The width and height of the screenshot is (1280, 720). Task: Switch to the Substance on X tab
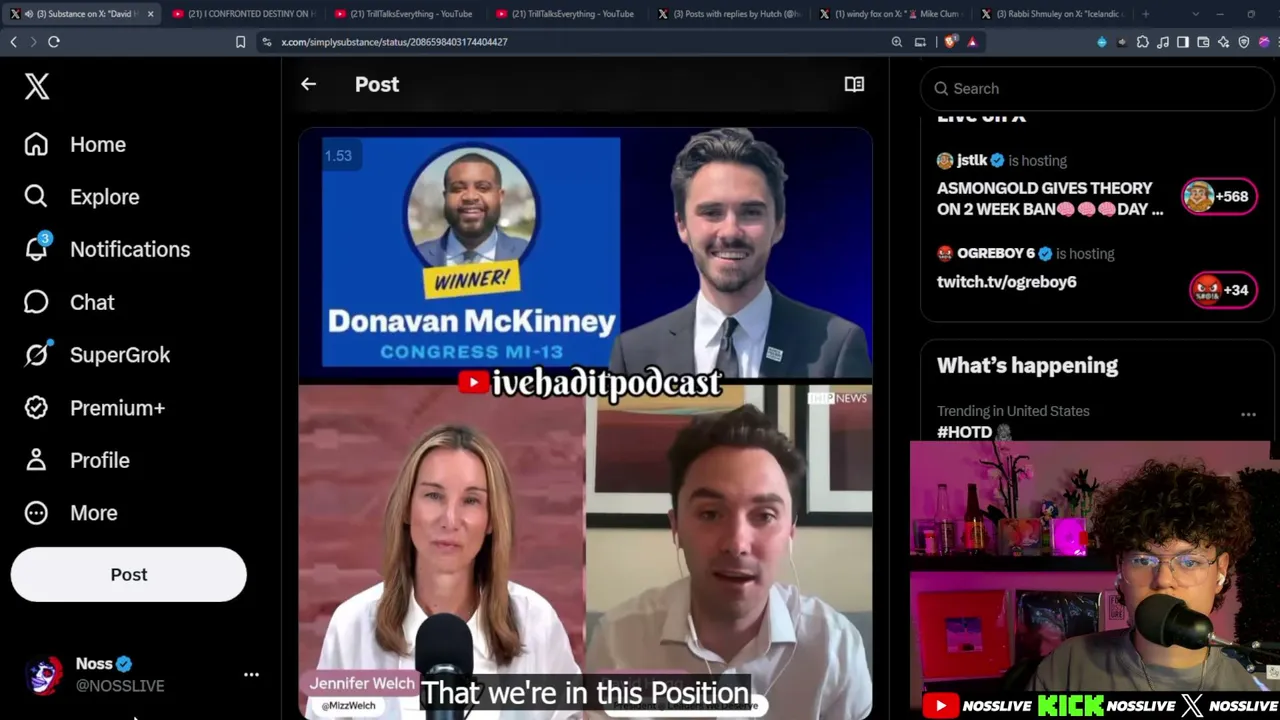click(80, 14)
